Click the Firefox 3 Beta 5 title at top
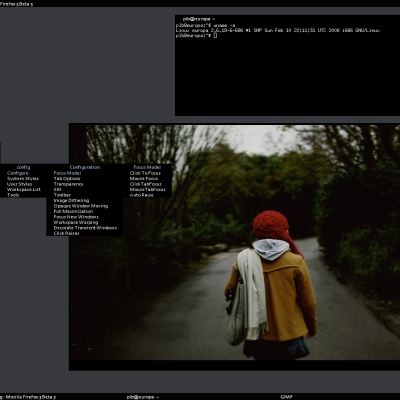The height and width of the screenshot is (400, 400). tap(16, 4)
